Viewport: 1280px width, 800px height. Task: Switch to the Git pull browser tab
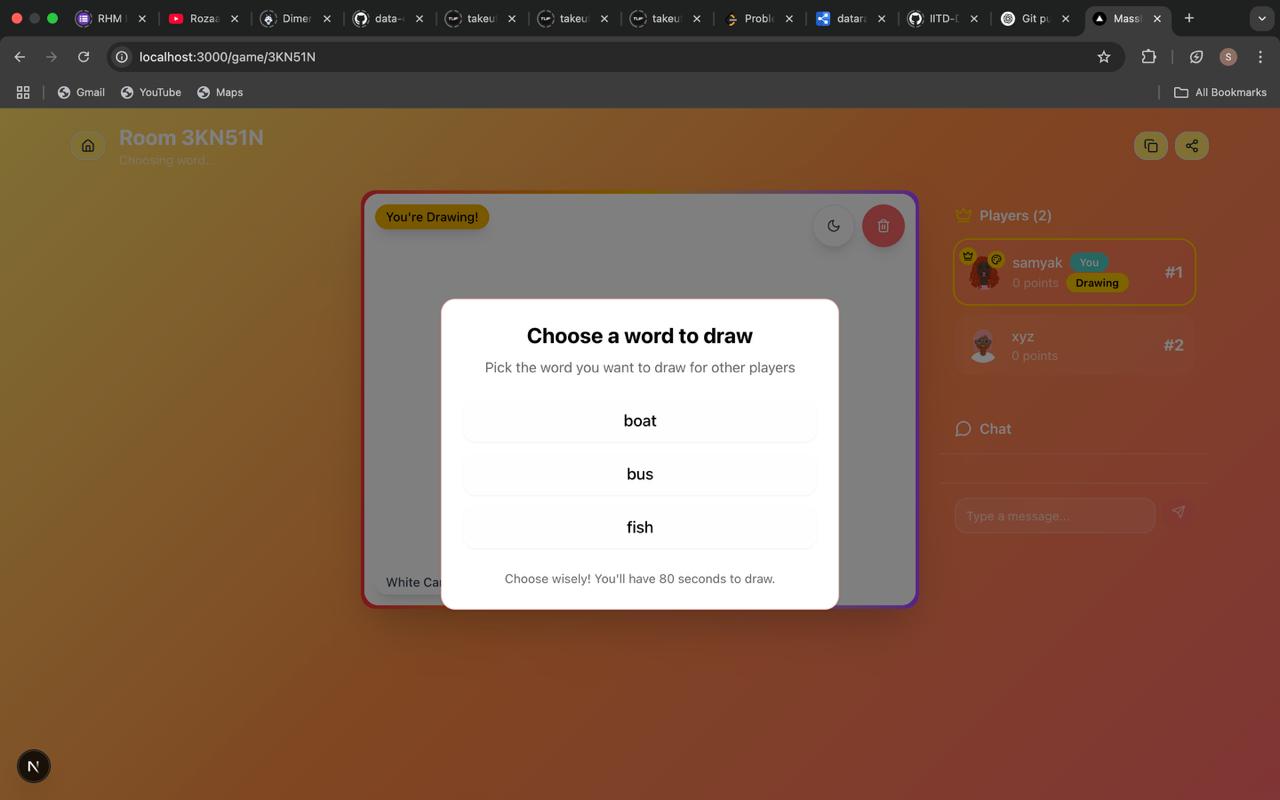pos(1033,18)
